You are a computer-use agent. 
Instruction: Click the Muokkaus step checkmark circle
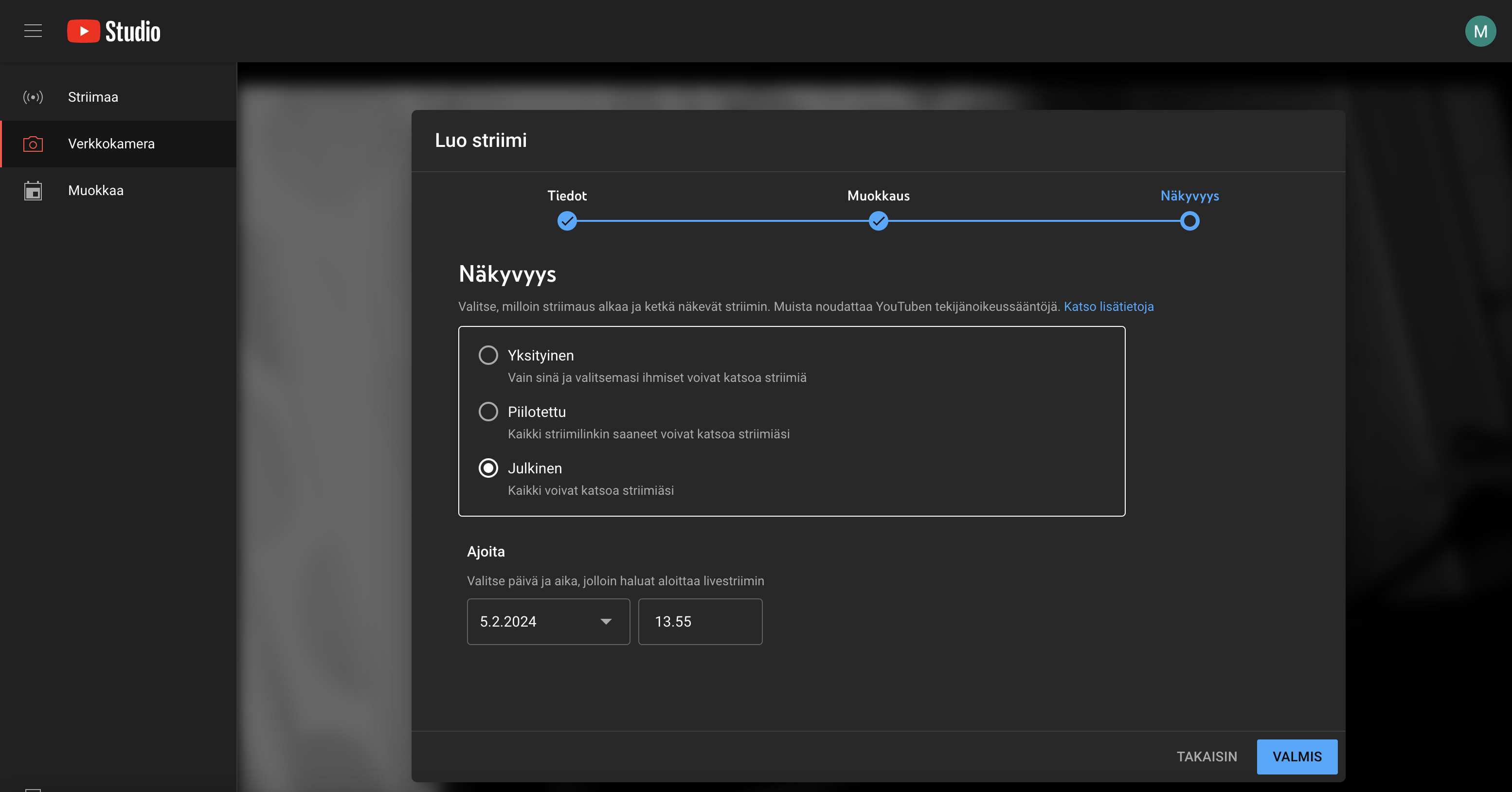coord(878,221)
